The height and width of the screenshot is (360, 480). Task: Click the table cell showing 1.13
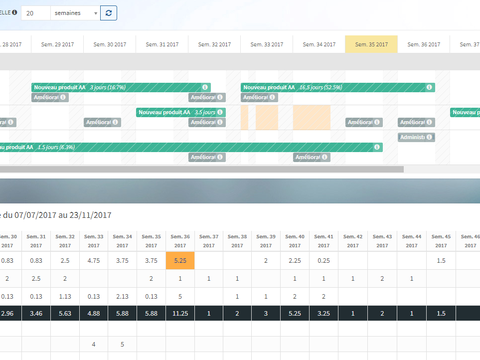coord(65,296)
